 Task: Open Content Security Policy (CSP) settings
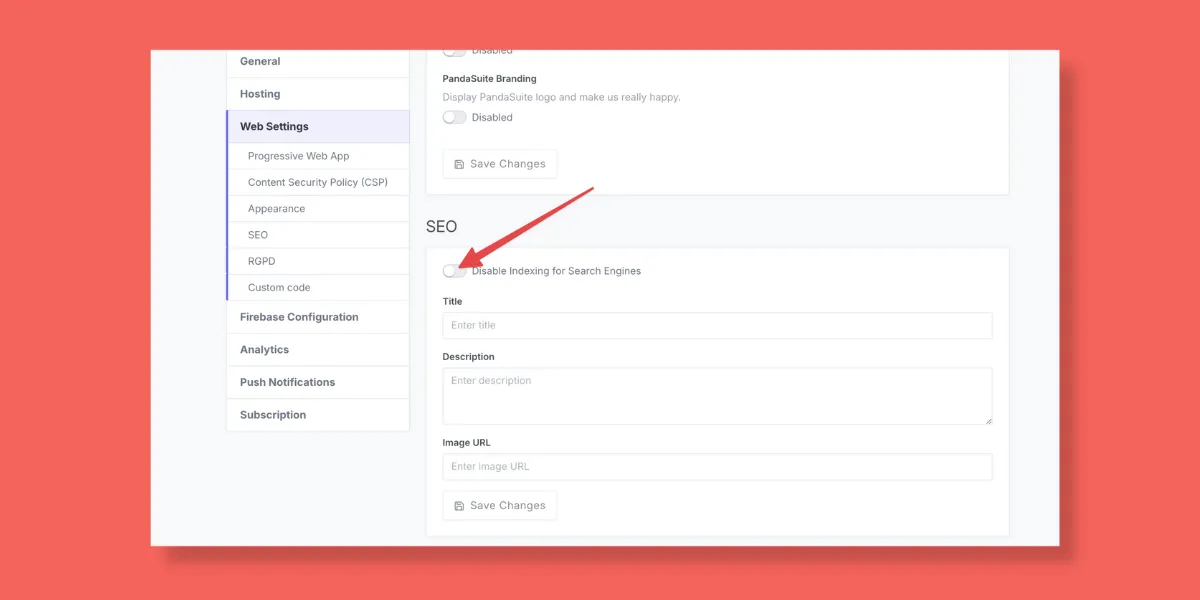(x=317, y=183)
